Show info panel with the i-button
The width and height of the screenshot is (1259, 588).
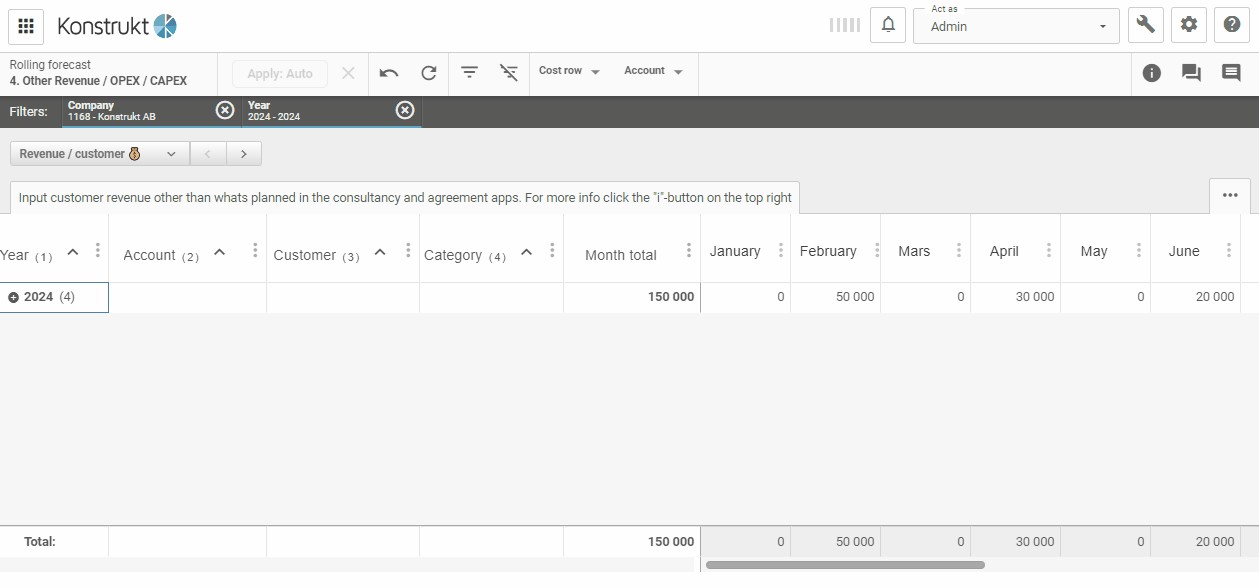[1152, 73]
